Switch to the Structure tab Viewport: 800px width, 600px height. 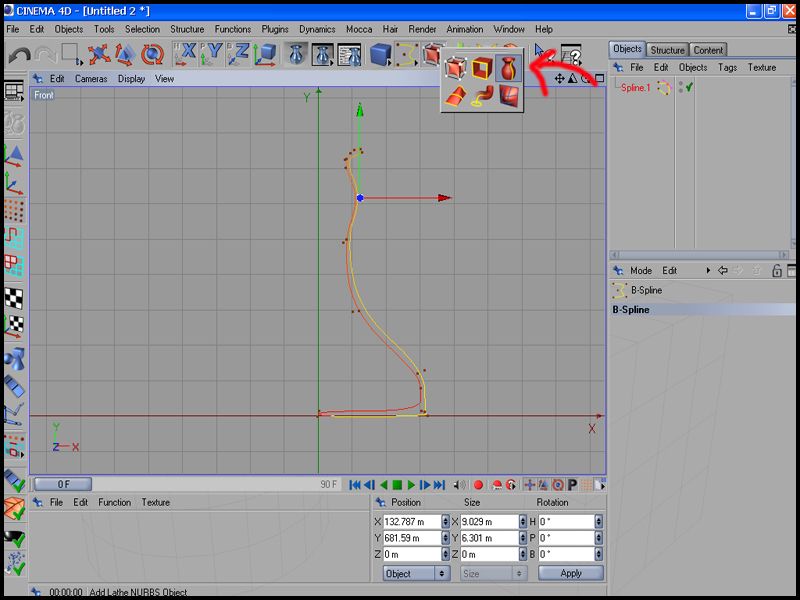(x=667, y=50)
